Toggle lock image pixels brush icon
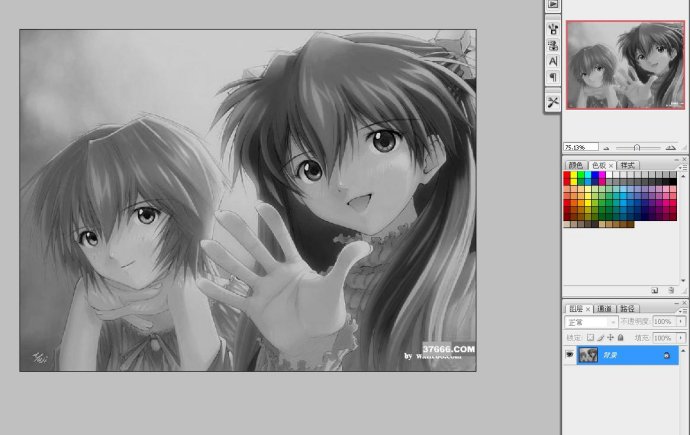This screenshot has width=690, height=435. tap(601, 337)
